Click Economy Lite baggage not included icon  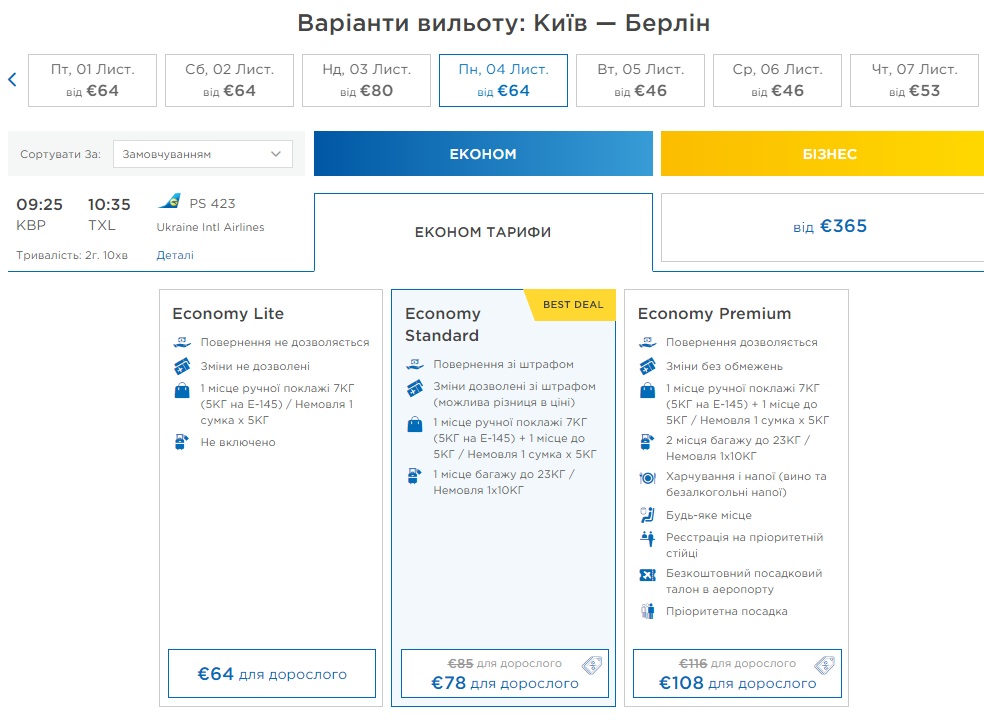click(181, 442)
